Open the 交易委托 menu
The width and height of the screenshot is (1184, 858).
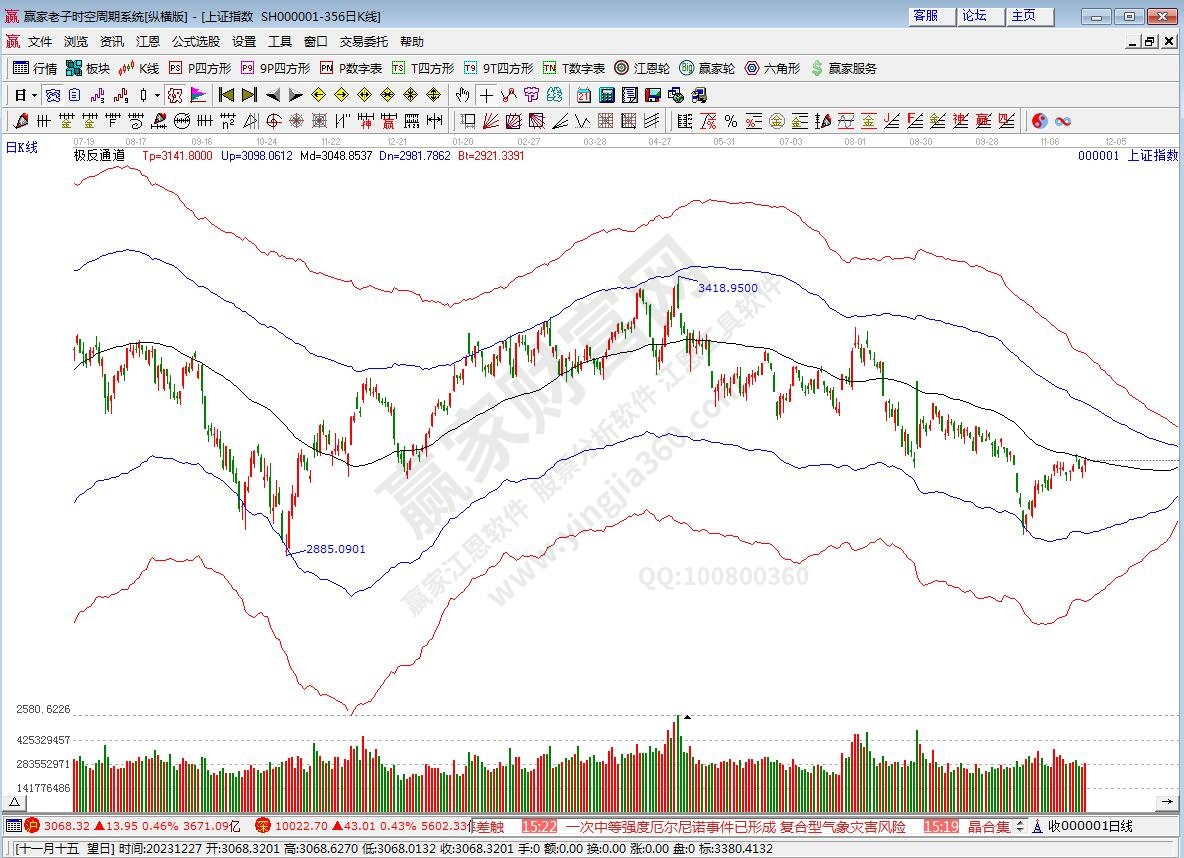pyautogui.click(x=364, y=42)
